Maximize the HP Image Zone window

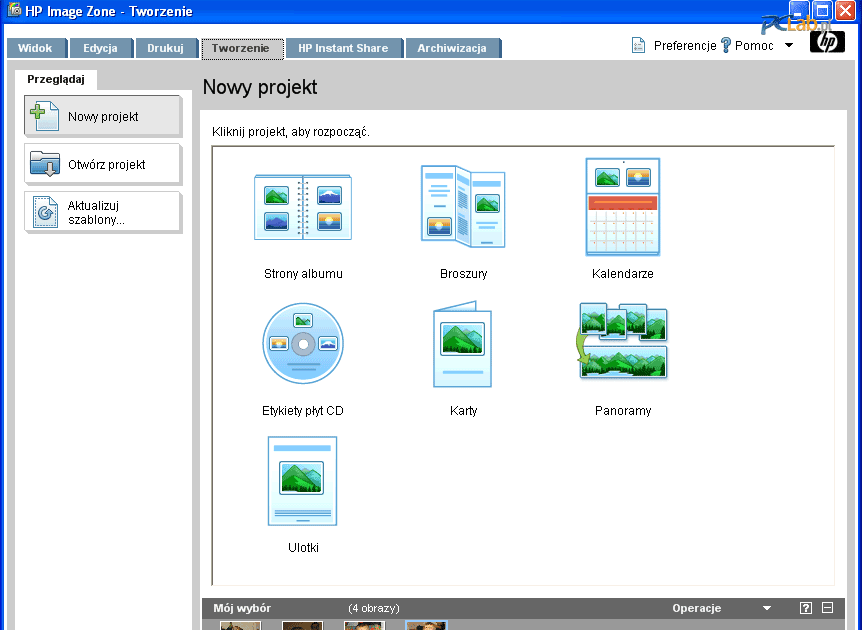click(x=822, y=10)
